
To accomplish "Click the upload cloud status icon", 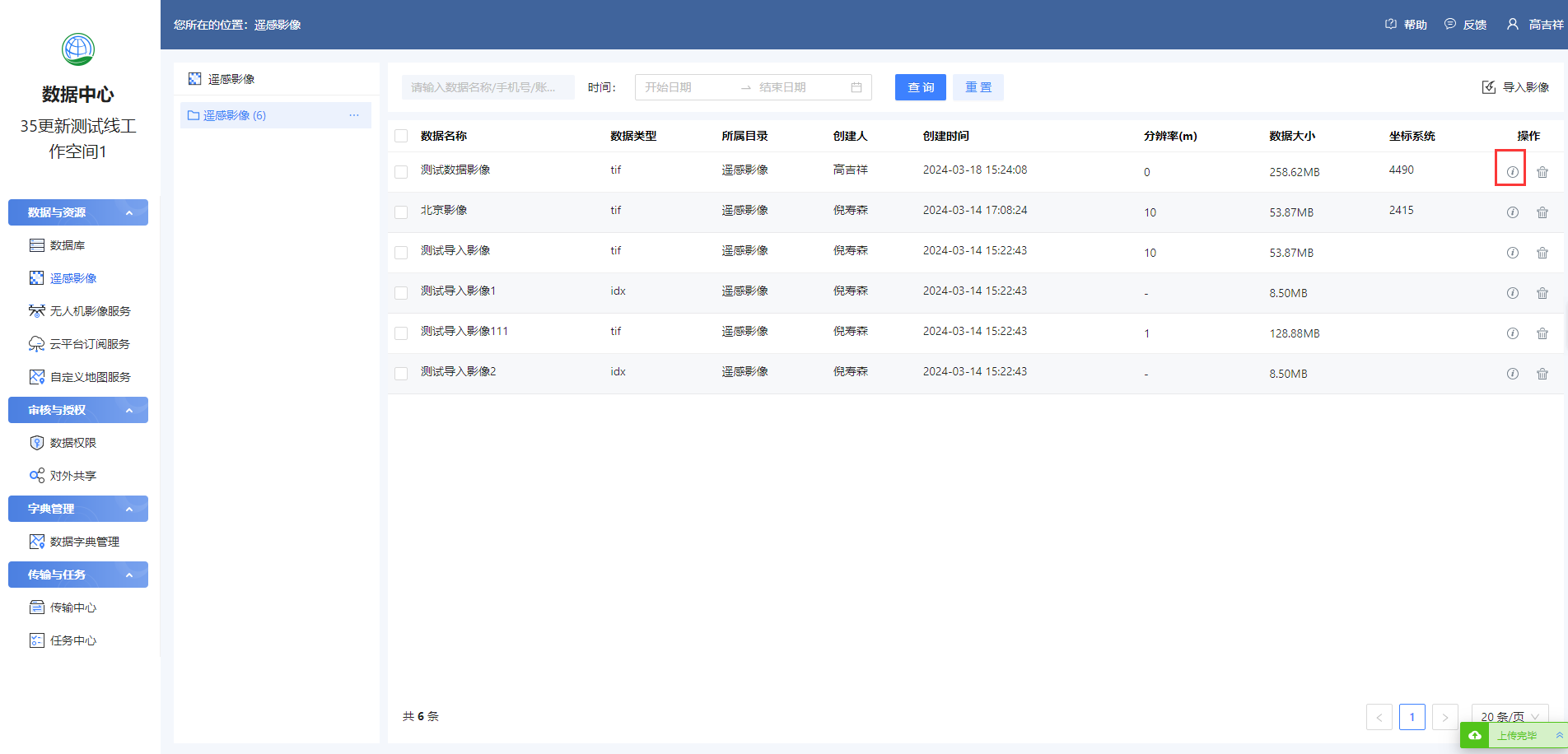I will pyautogui.click(x=1474, y=735).
